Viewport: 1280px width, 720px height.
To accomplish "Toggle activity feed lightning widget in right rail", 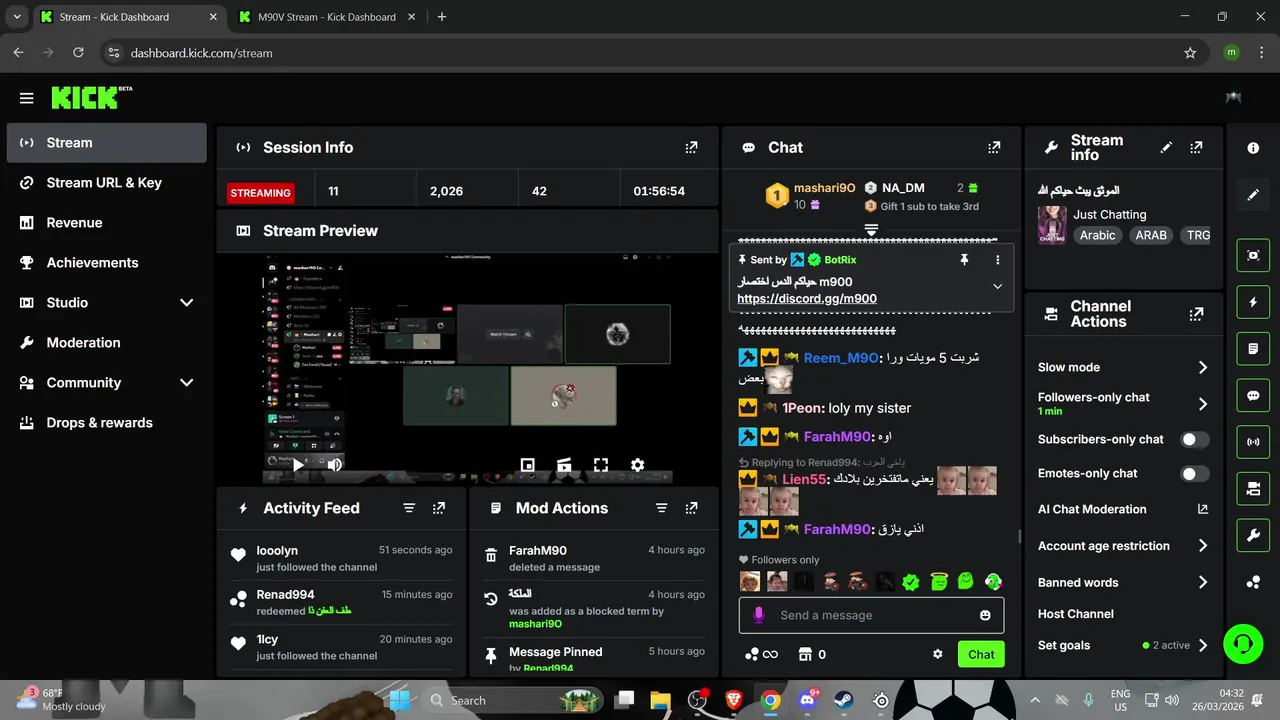I will (x=1253, y=302).
